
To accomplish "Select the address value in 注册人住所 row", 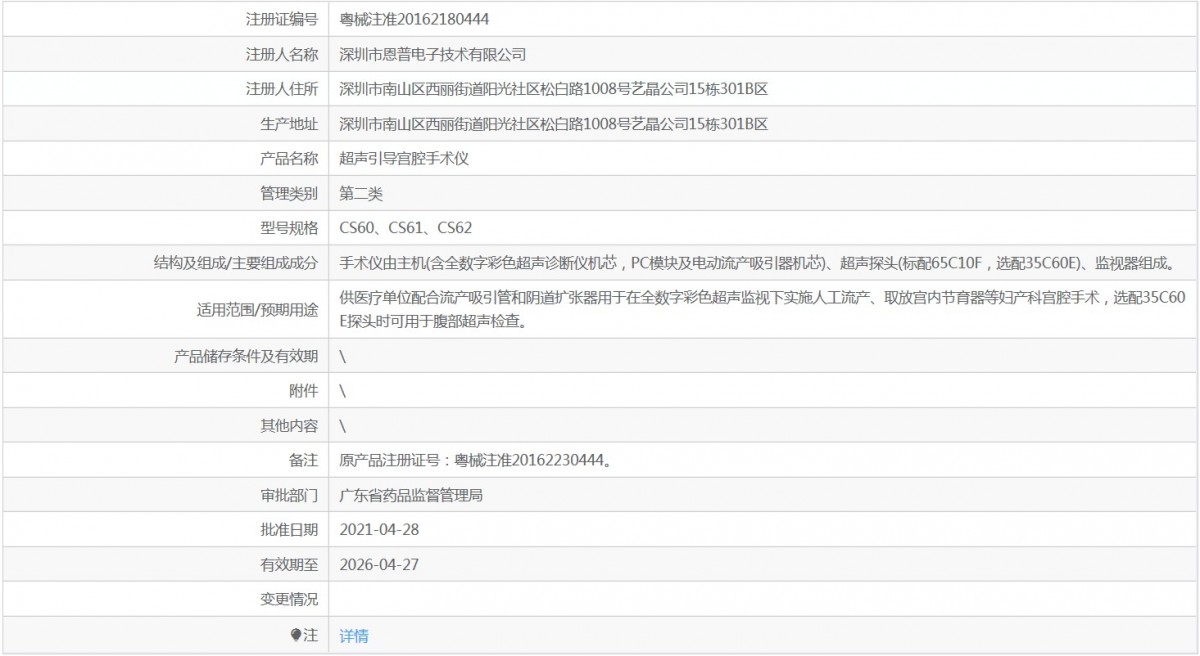I will click(x=554, y=89).
